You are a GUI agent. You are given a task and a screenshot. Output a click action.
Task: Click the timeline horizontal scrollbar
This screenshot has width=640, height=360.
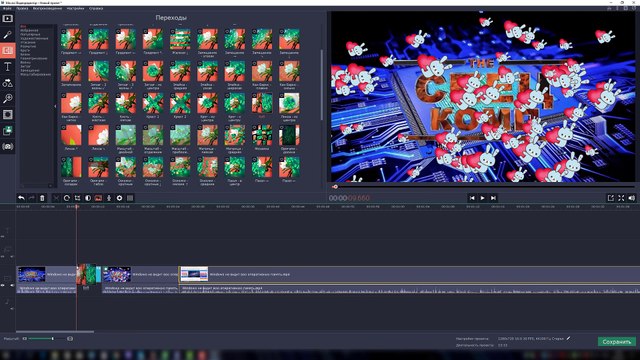click(55, 331)
